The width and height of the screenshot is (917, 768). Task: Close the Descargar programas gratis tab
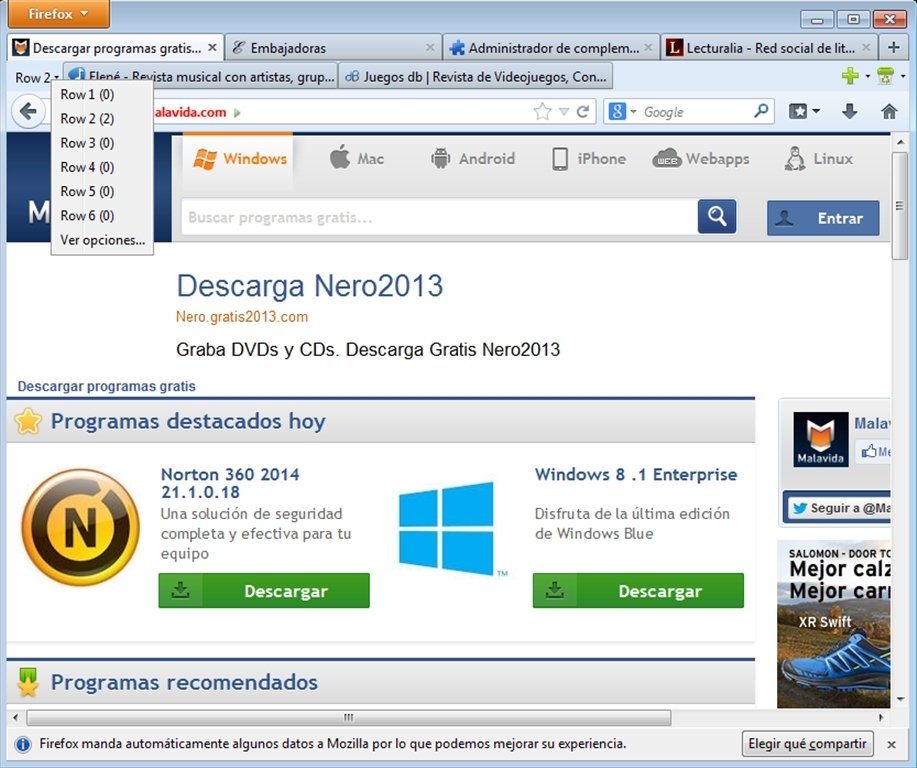coord(212,47)
